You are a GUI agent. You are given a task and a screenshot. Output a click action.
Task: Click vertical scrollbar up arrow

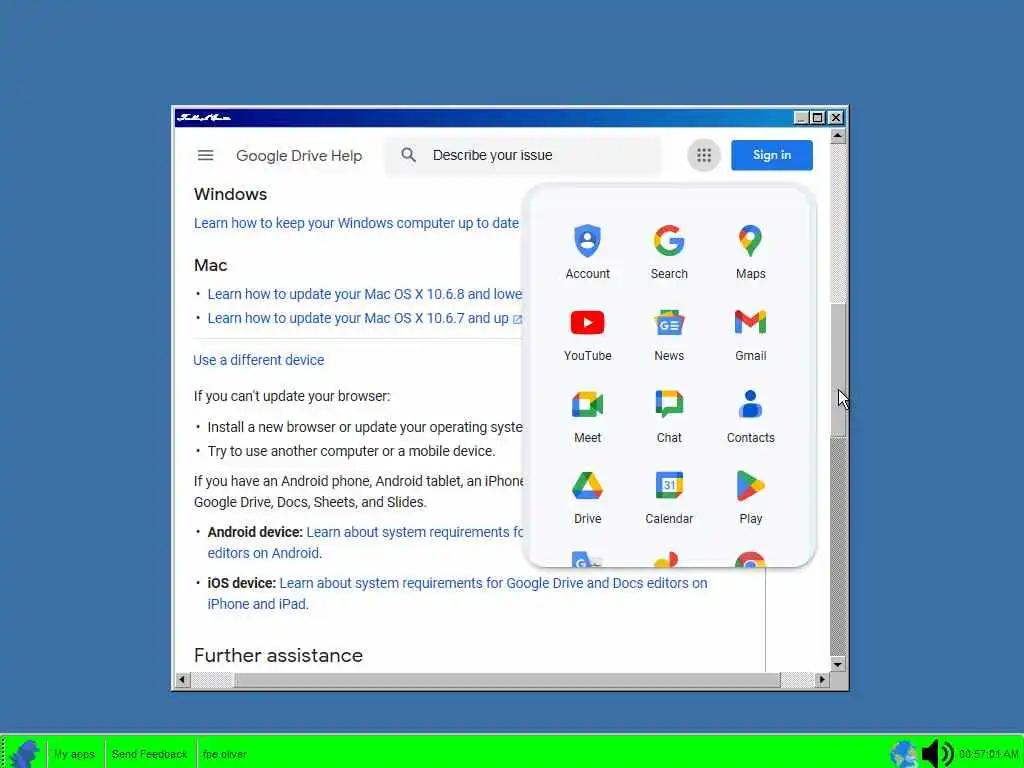[838, 136]
